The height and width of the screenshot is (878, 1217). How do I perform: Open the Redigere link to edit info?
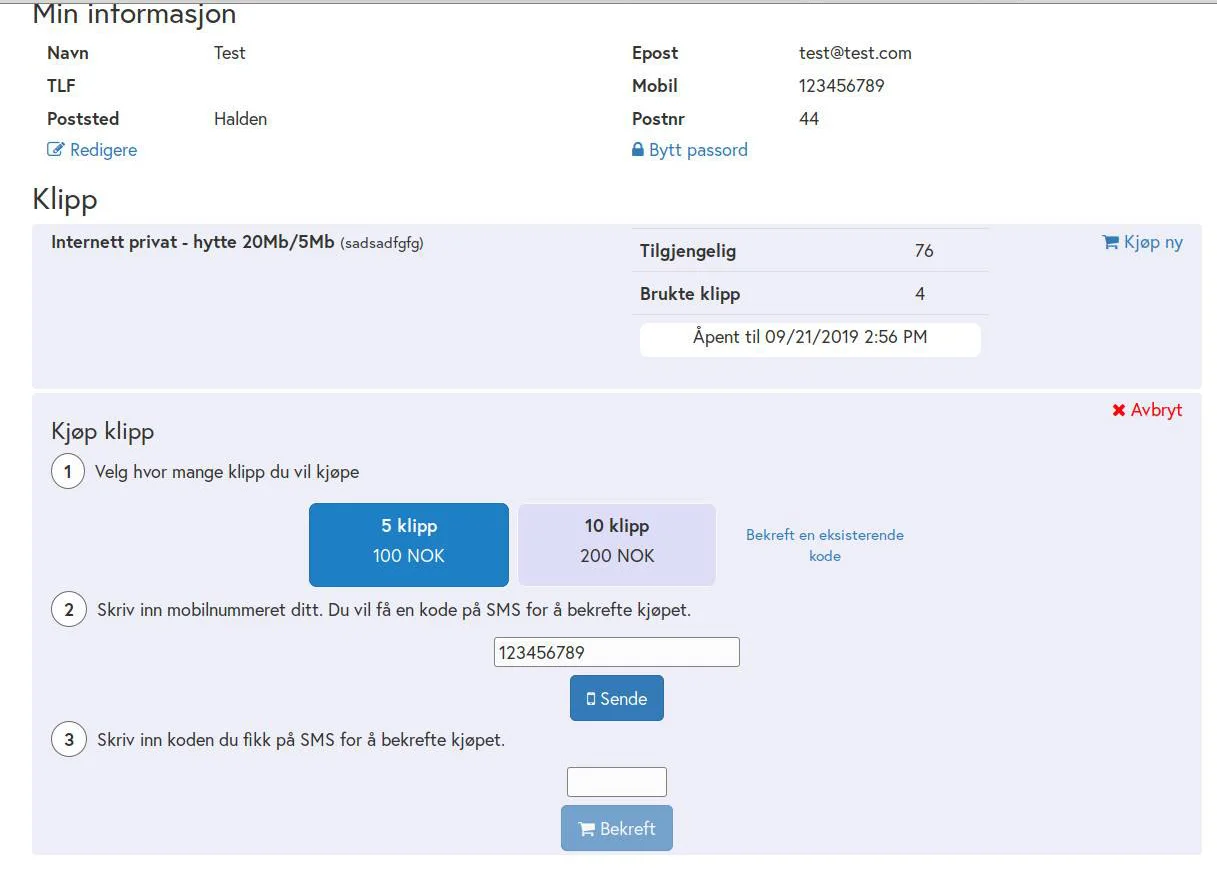[x=92, y=150]
